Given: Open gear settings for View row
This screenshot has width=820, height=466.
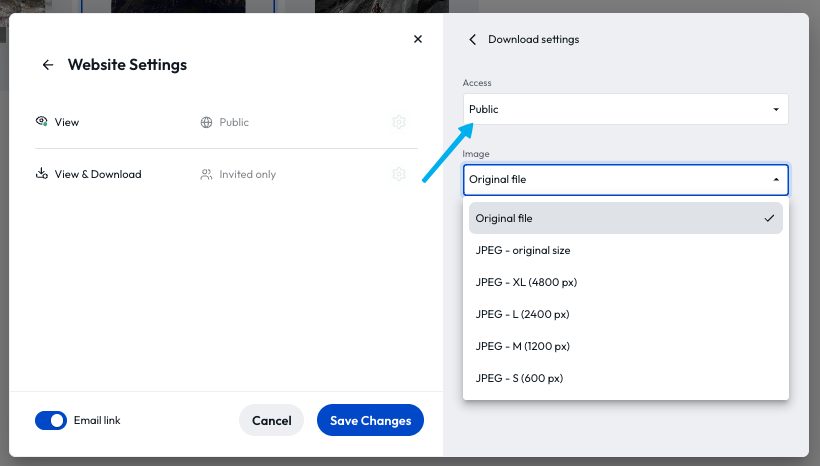Looking at the screenshot, I should click(399, 122).
